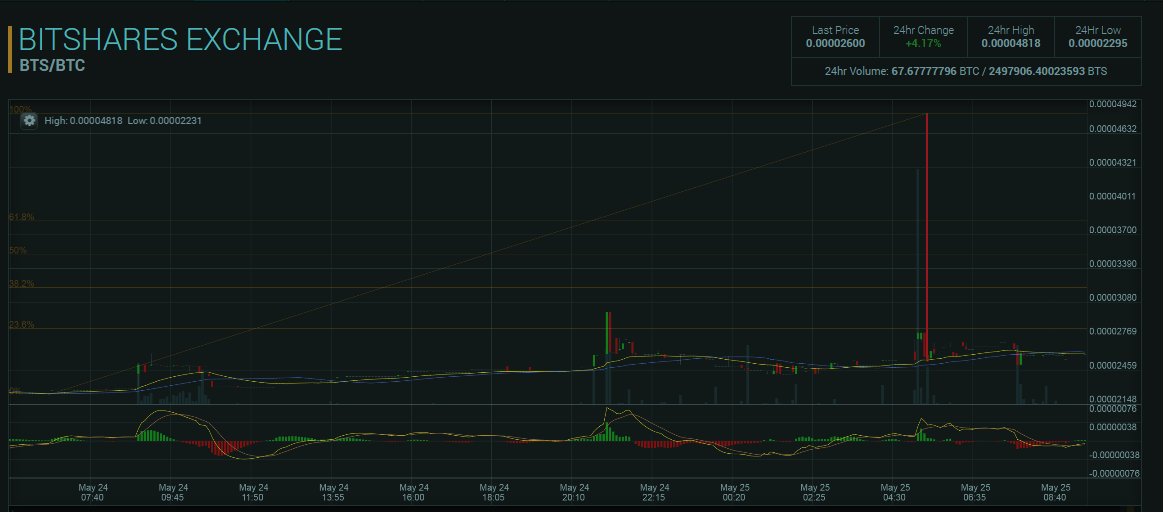Click the 23.6% Fibonacci level label
The width and height of the screenshot is (1163, 512).
(22, 324)
